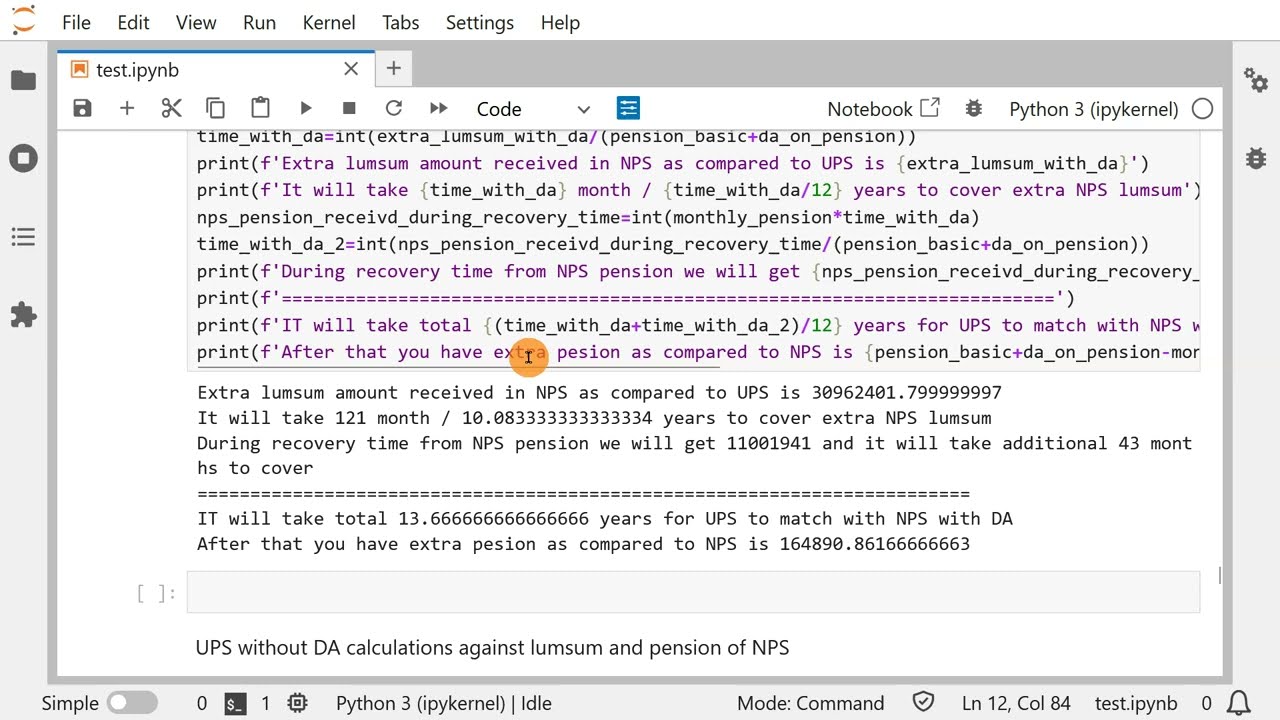Click Mode: Command status text

click(811, 703)
